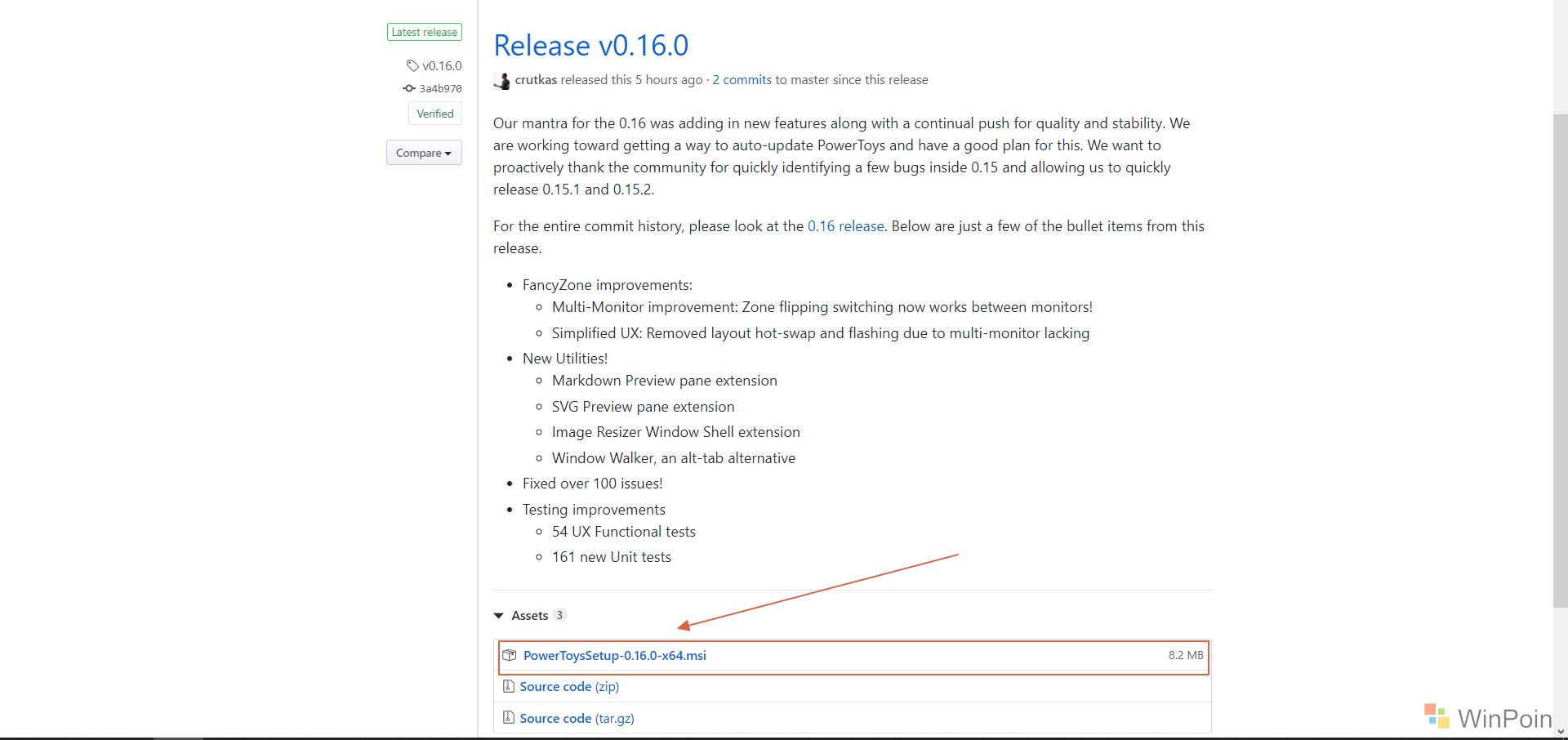Image resolution: width=1568 pixels, height=740 pixels.
Task: Click '161 new Unit tests' text
Action: pos(612,557)
